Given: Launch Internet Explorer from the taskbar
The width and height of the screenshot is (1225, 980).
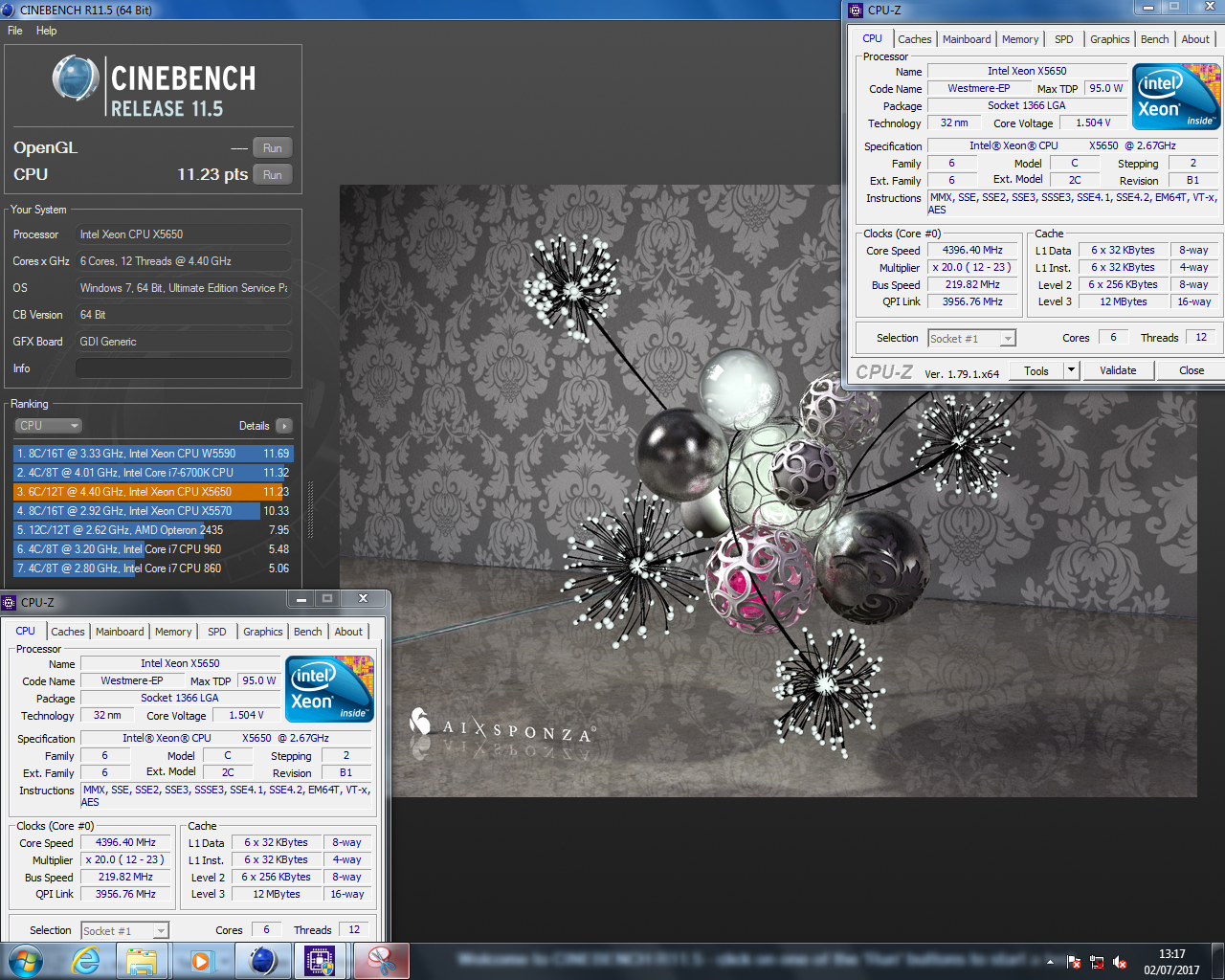Looking at the screenshot, I should coord(86,960).
